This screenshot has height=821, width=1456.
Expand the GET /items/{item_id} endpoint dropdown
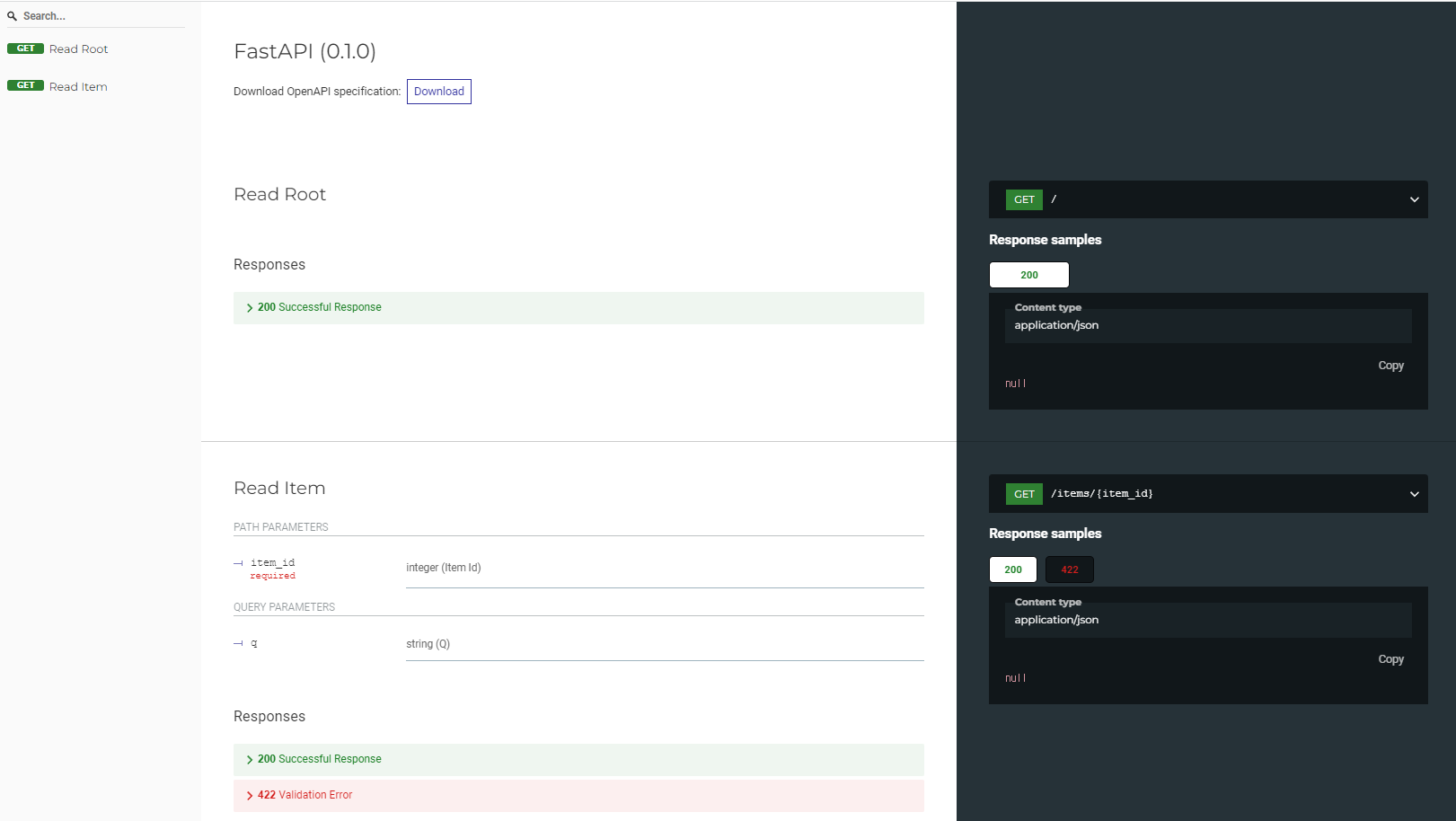coord(1414,494)
